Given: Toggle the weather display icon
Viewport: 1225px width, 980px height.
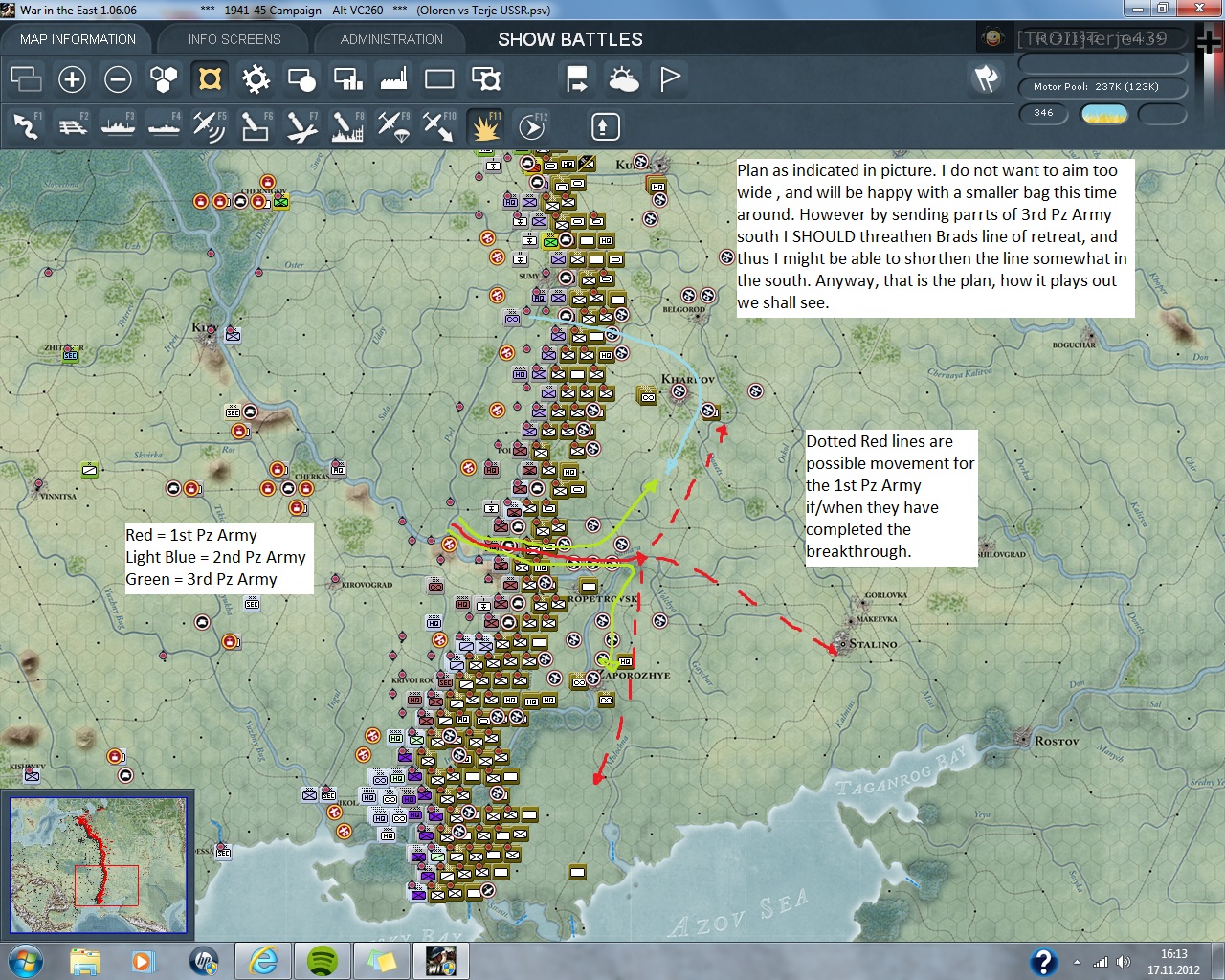Looking at the screenshot, I should [x=623, y=79].
